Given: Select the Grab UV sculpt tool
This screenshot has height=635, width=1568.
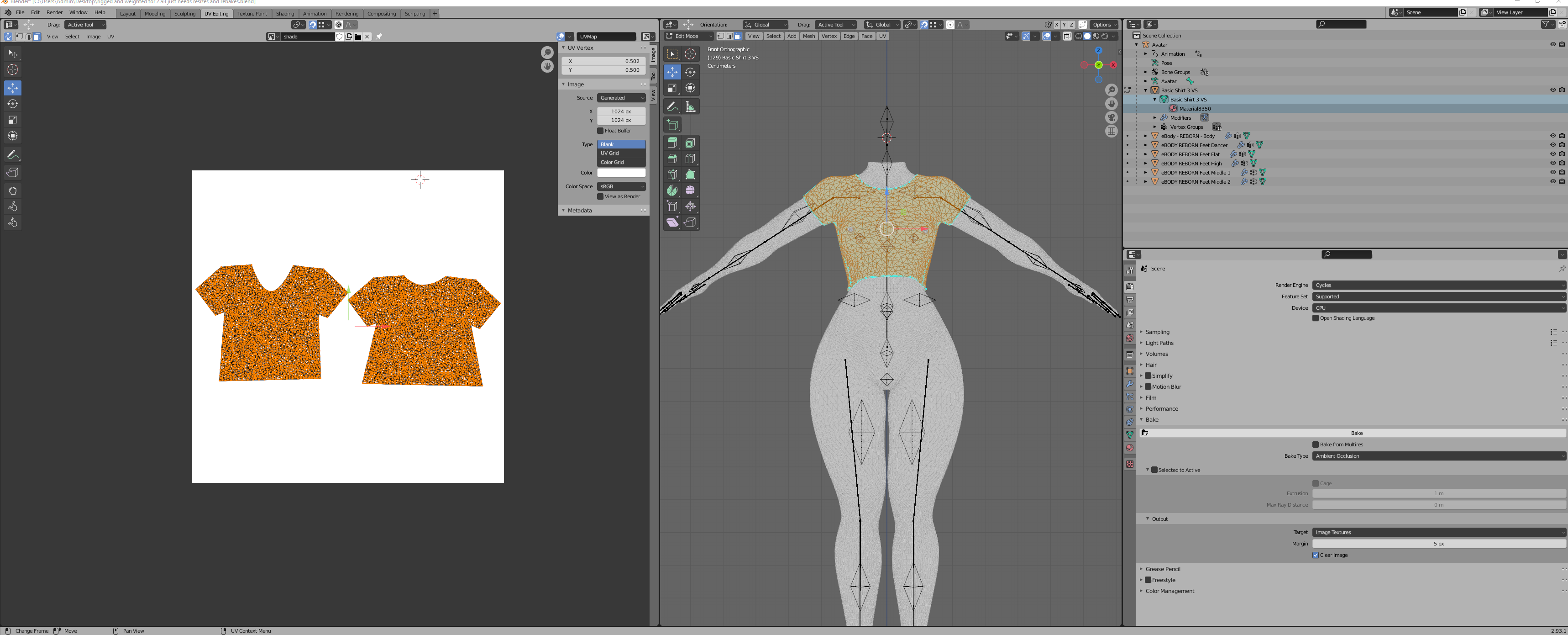Looking at the screenshot, I should tap(13, 191).
